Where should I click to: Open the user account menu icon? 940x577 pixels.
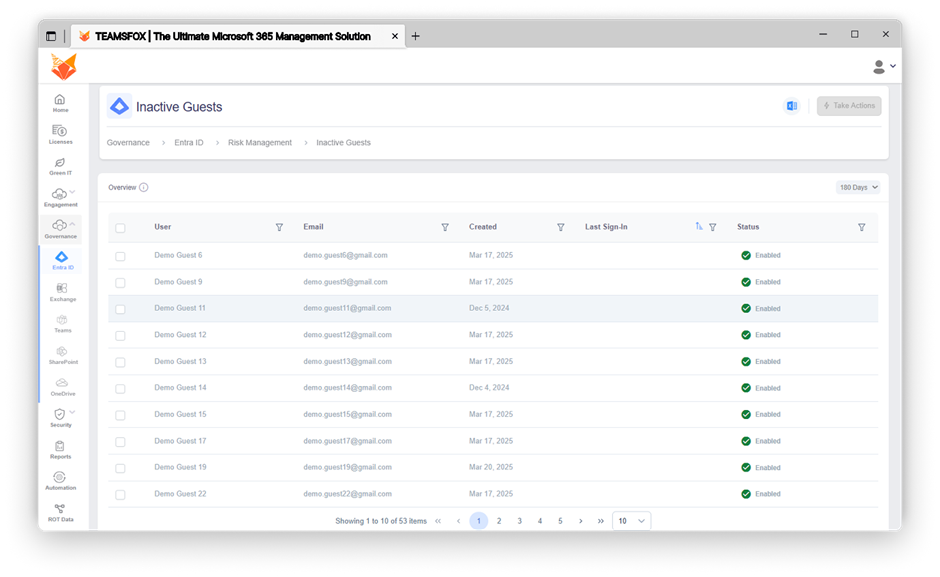tap(879, 67)
